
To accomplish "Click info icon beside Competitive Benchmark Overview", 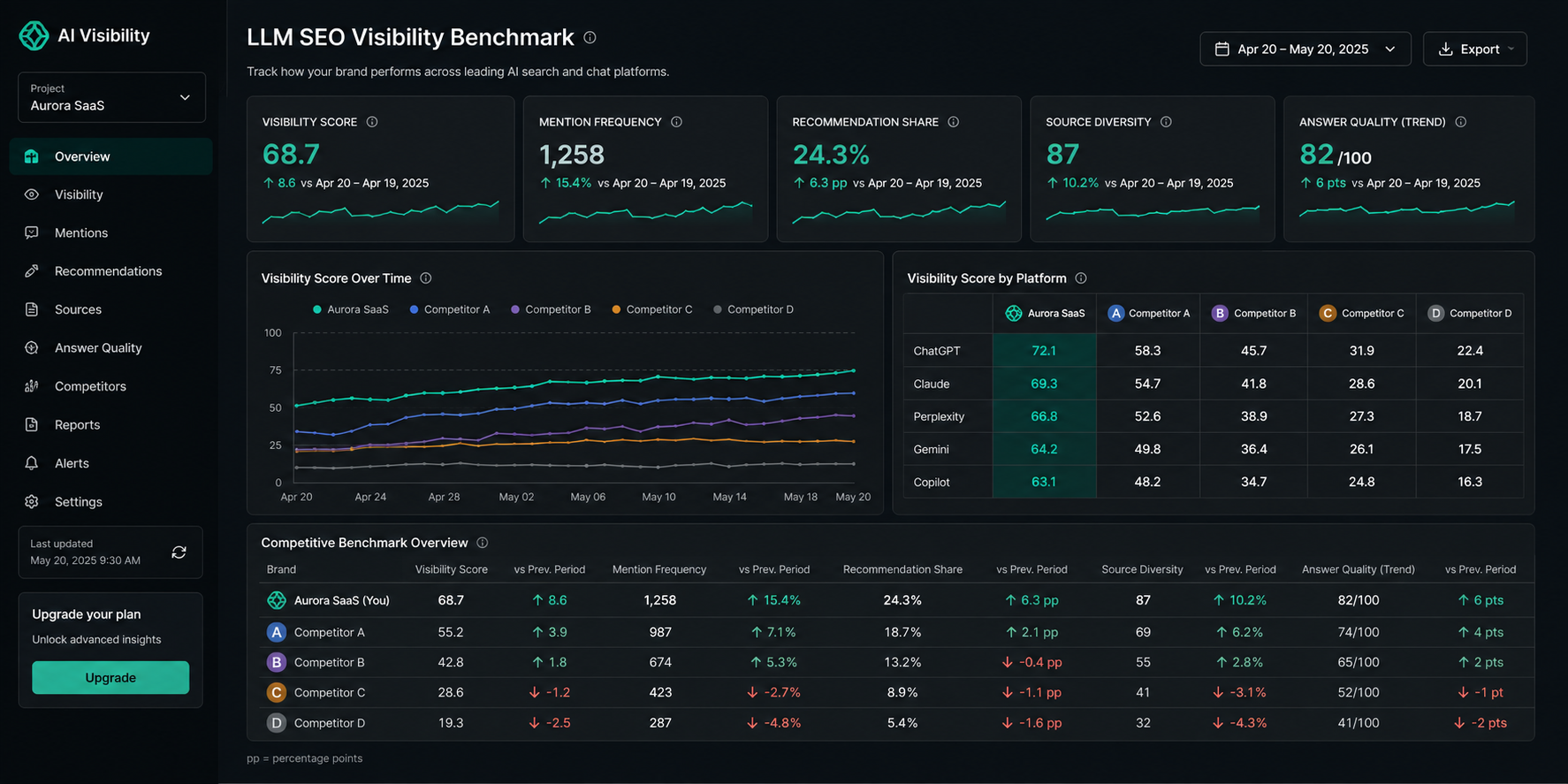I will [x=483, y=543].
